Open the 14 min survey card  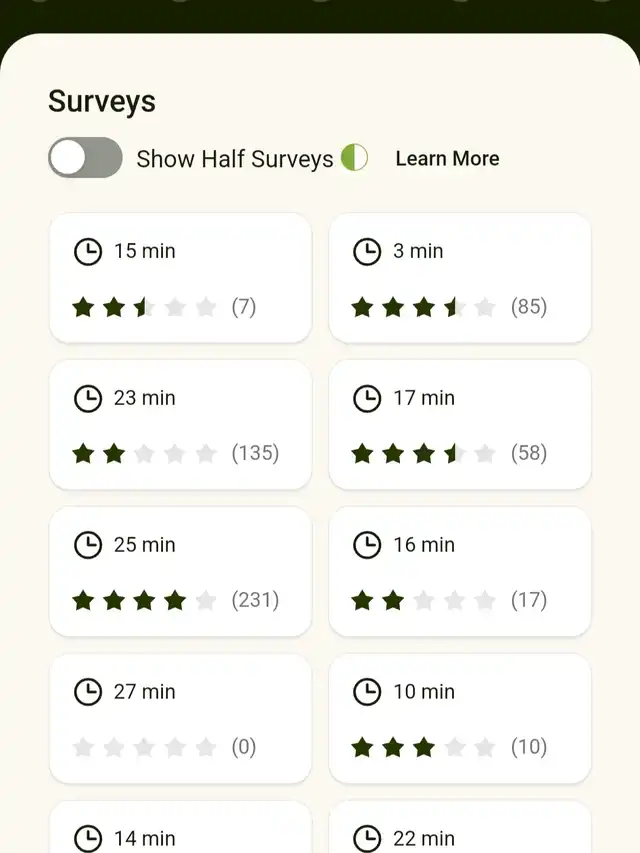click(x=180, y=827)
